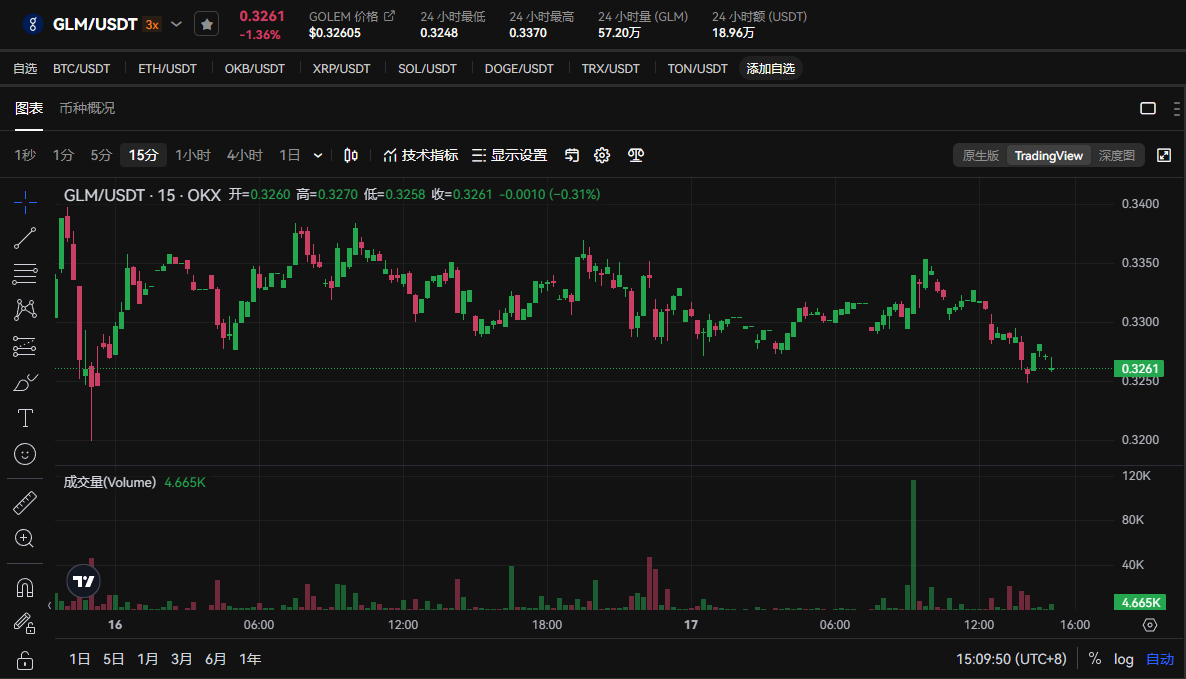Toggle percent scale on price axis
Image resolution: width=1186 pixels, height=679 pixels.
1095,659
